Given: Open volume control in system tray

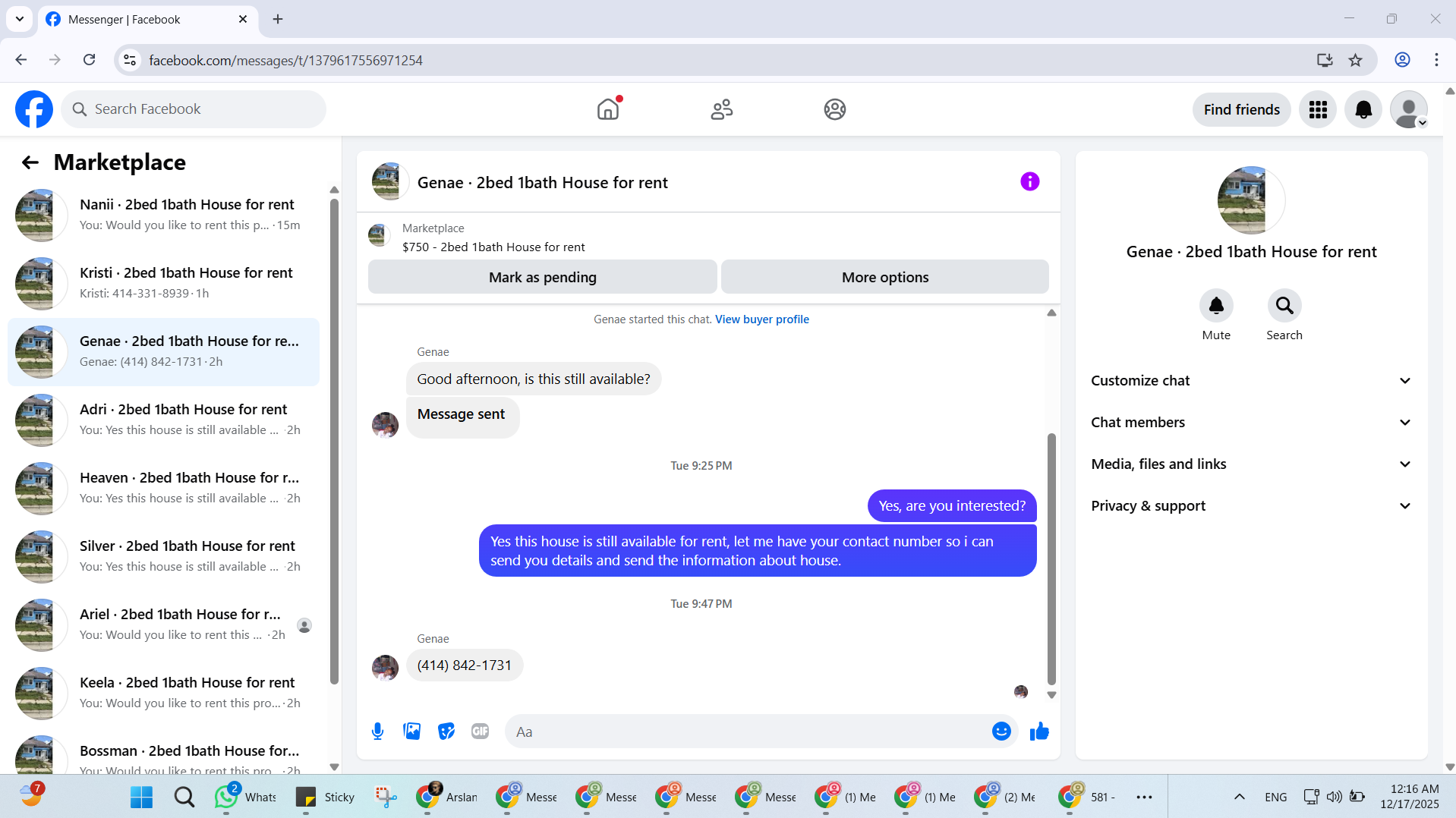Looking at the screenshot, I should click(x=1334, y=797).
